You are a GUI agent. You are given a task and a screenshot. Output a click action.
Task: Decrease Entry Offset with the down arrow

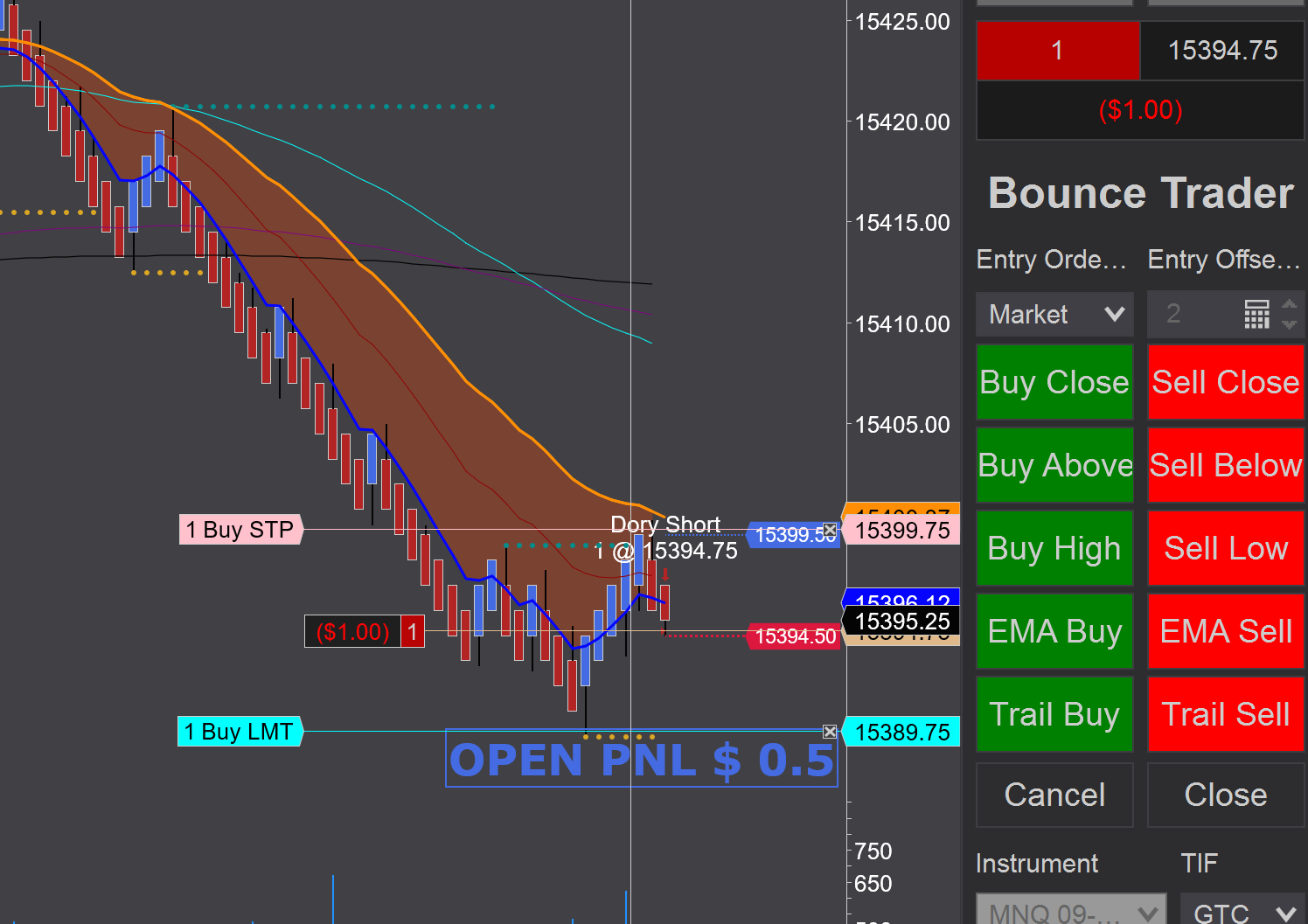point(1290,323)
